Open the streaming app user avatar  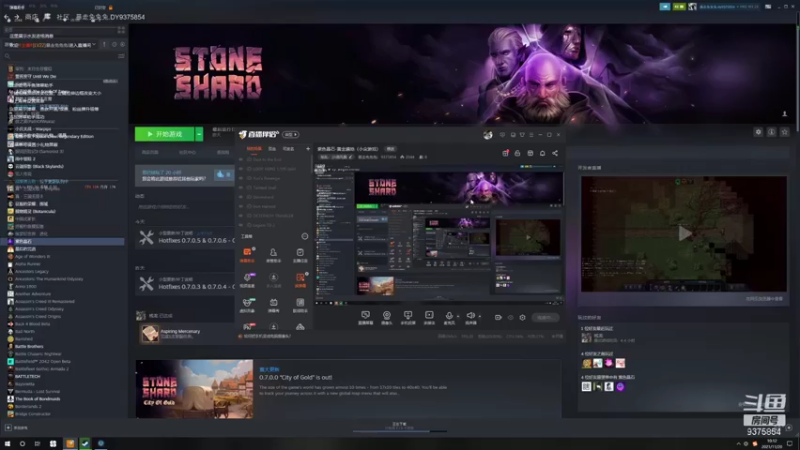click(488, 135)
